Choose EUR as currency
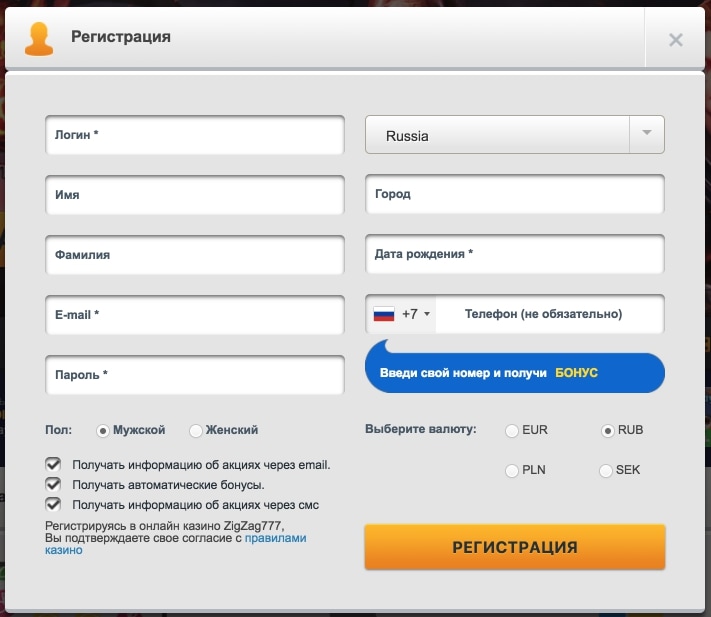Image resolution: width=711 pixels, height=617 pixels. pos(512,431)
